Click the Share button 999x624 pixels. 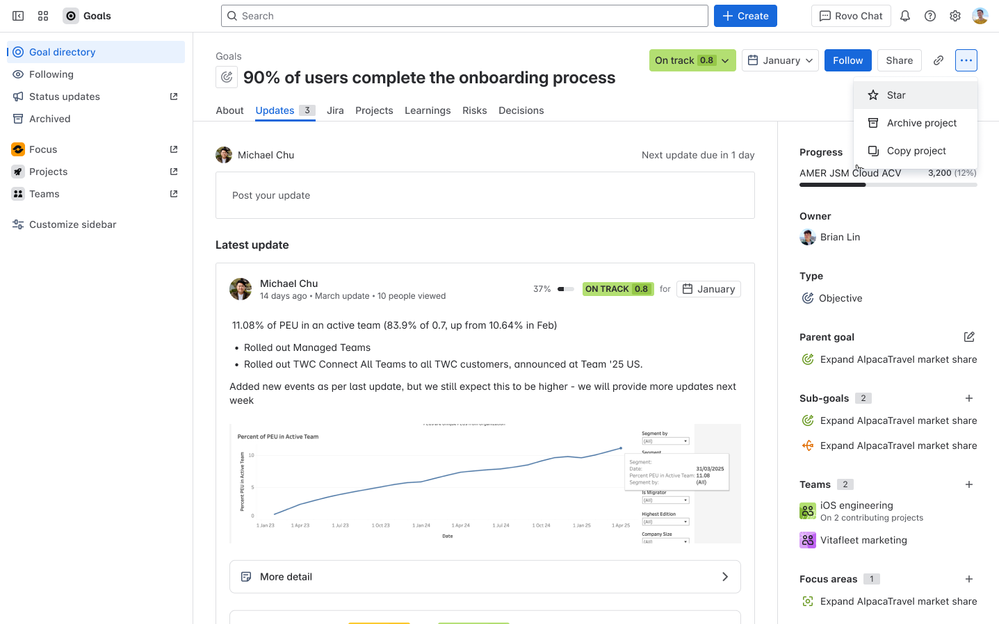pos(899,61)
